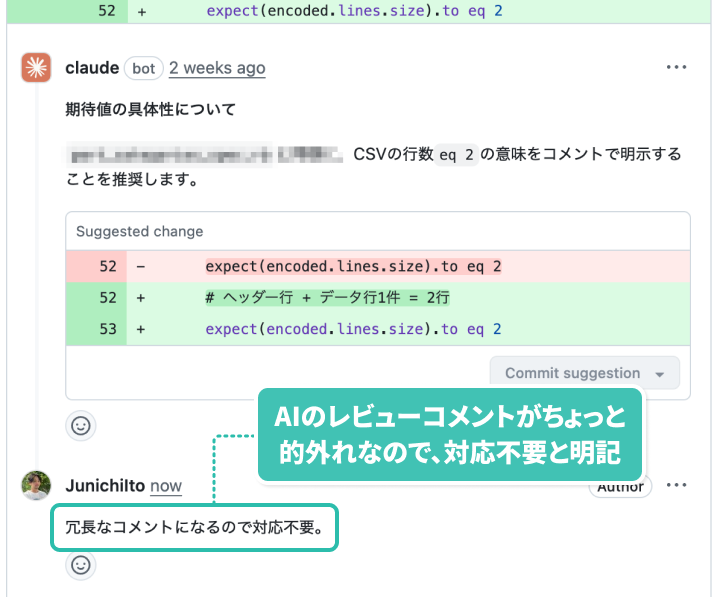Click the 冗長なコメント reply text
Image resolution: width=720 pixels, height=597 pixels.
[x=194, y=526]
